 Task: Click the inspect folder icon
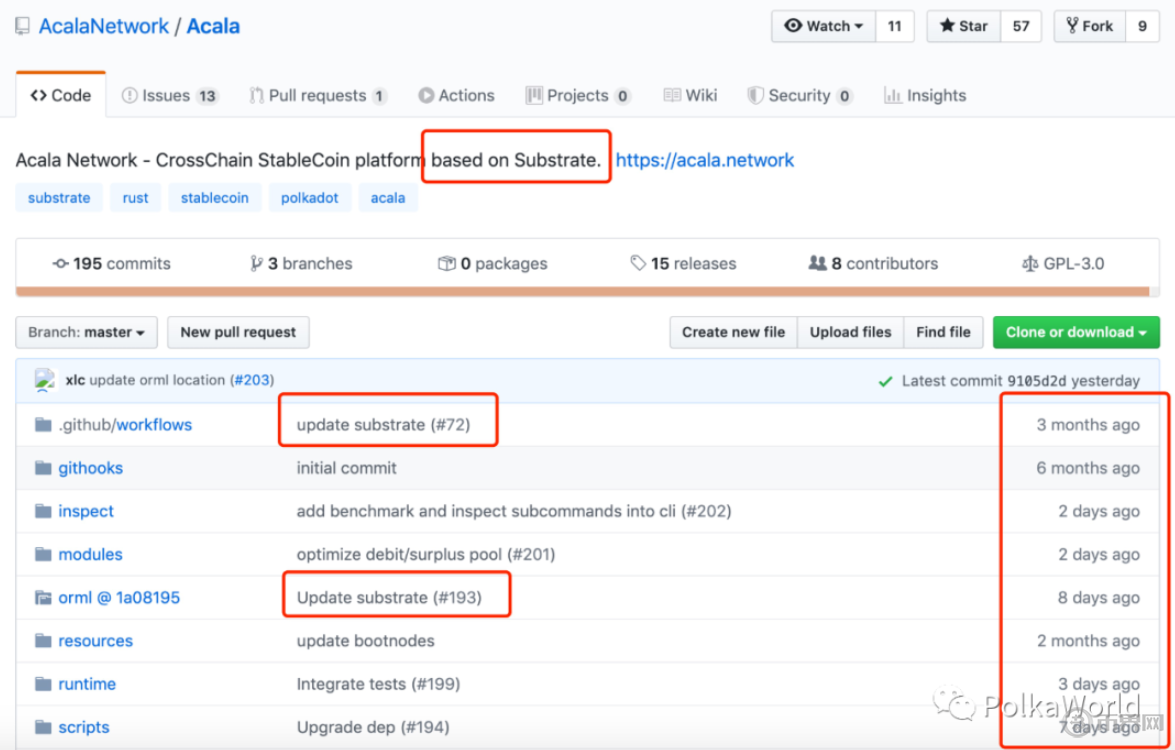[43, 511]
